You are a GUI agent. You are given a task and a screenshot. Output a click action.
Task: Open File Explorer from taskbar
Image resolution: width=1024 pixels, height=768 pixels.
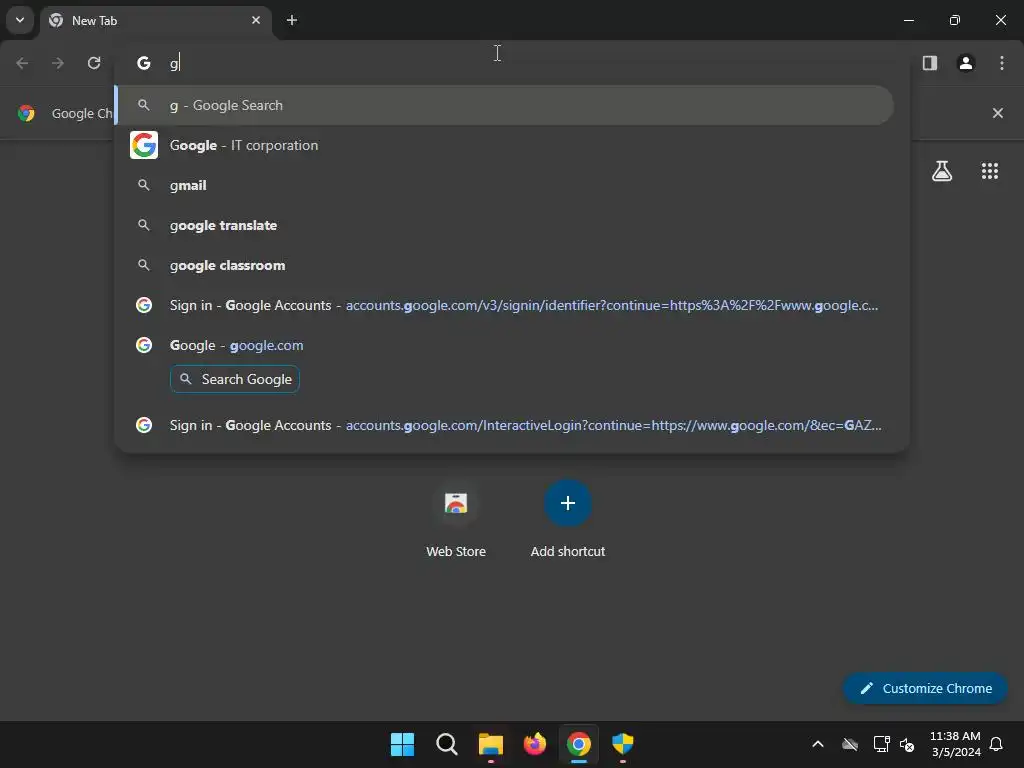point(490,744)
